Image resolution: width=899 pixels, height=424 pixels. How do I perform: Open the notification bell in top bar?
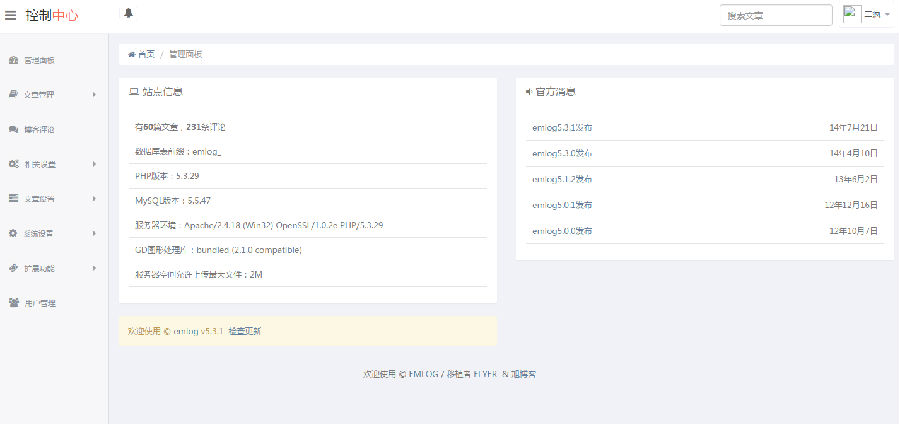pos(128,13)
